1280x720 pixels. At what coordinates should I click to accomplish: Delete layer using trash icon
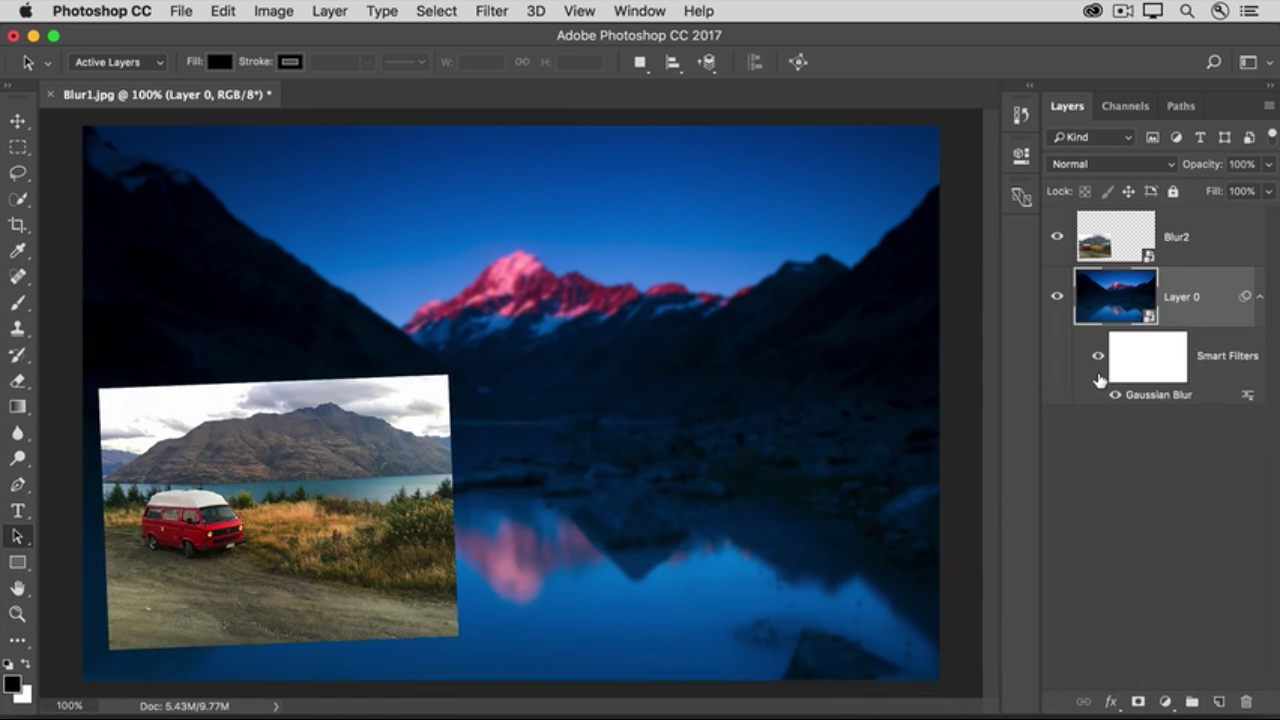click(x=1246, y=702)
